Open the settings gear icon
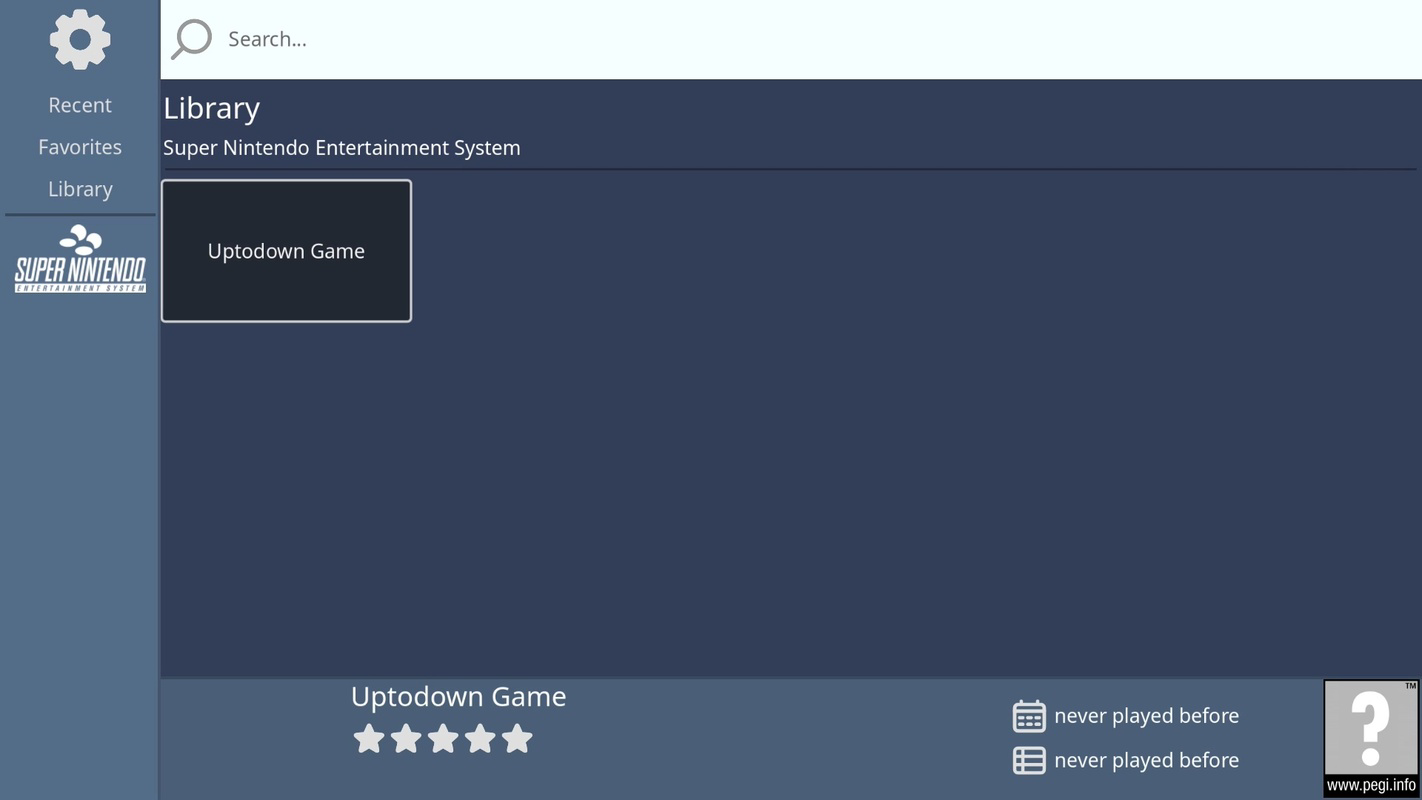 coord(80,40)
